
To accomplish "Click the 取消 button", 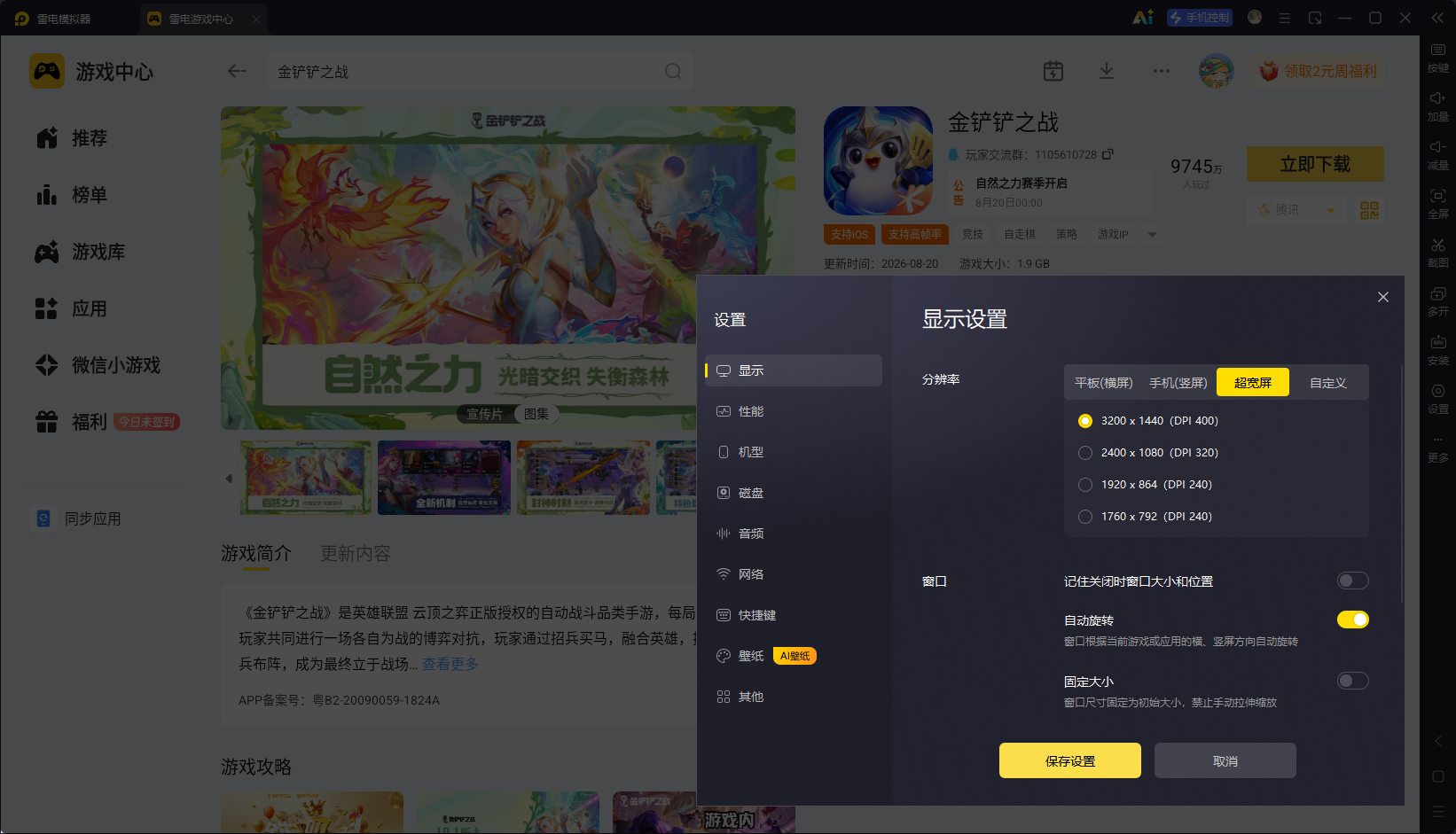I will (x=1225, y=760).
